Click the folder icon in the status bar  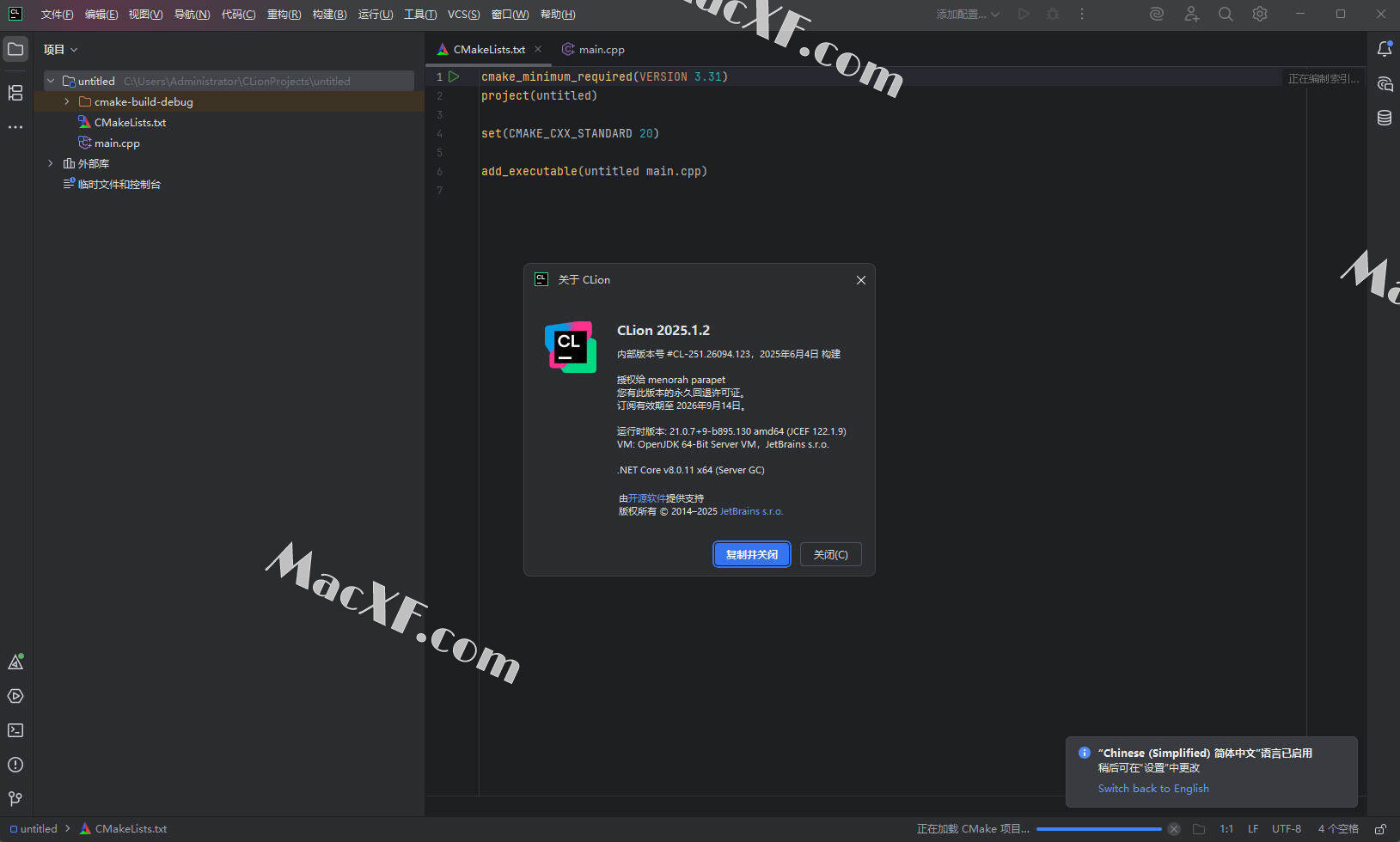coord(1199,829)
